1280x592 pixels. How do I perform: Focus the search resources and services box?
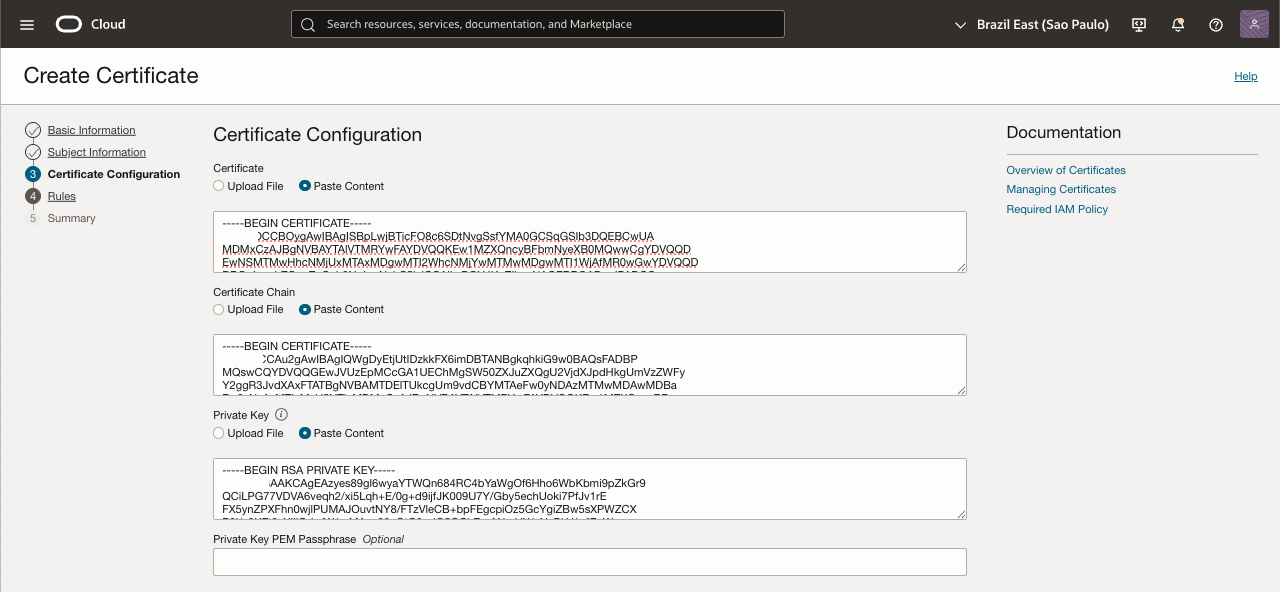pyautogui.click(x=538, y=24)
